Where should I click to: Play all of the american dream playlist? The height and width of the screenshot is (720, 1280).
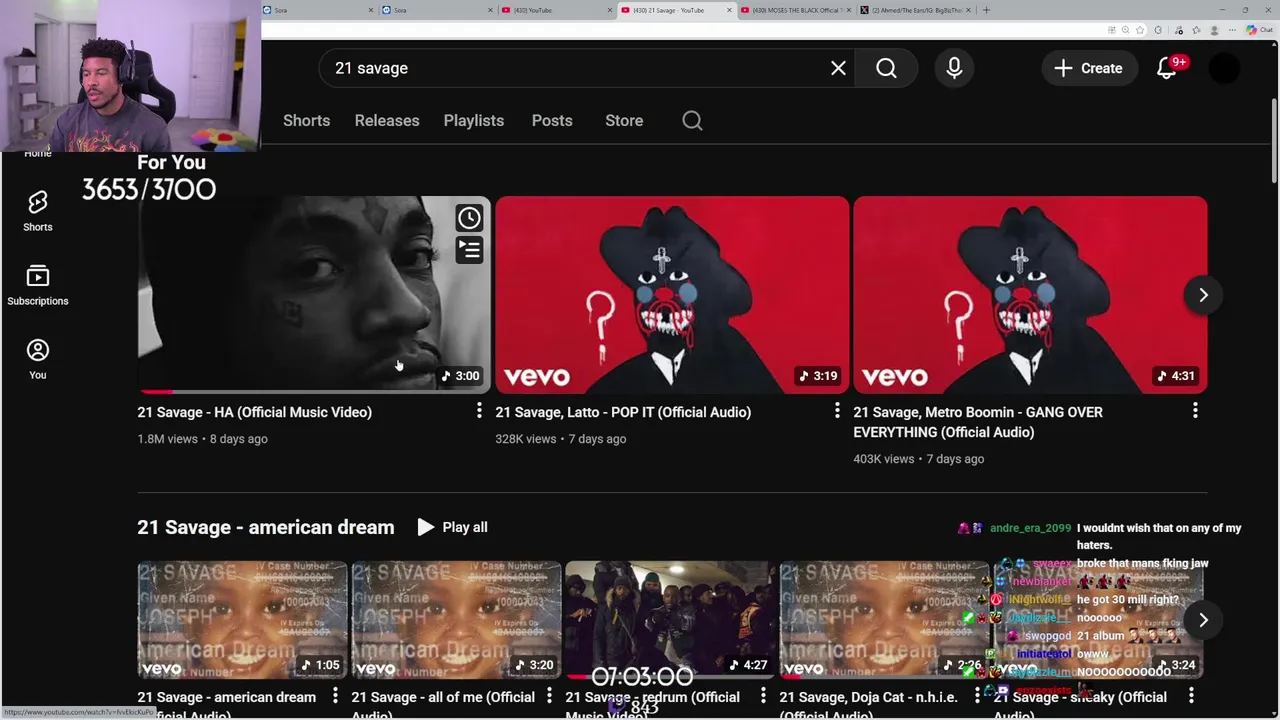pyautogui.click(x=453, y=527)
